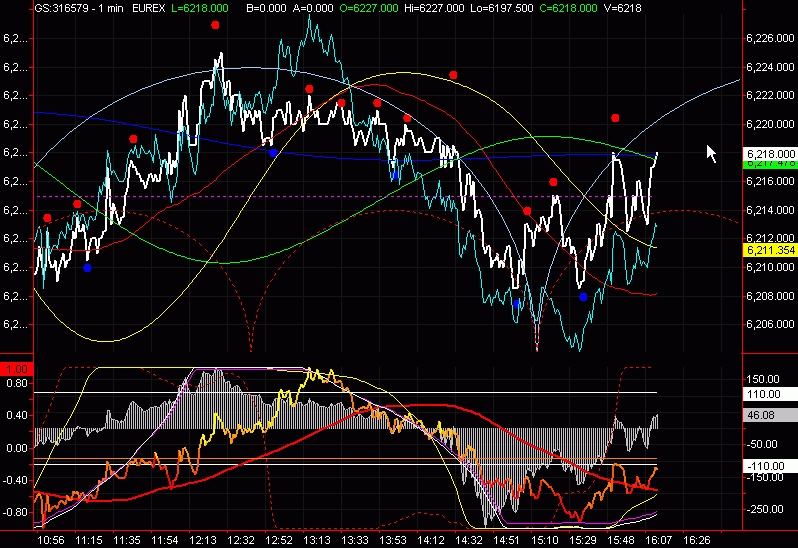This screenshot has height=548, width=798.
Task: Click the 11:15 time axis label
Action: (x=89, y=540)
